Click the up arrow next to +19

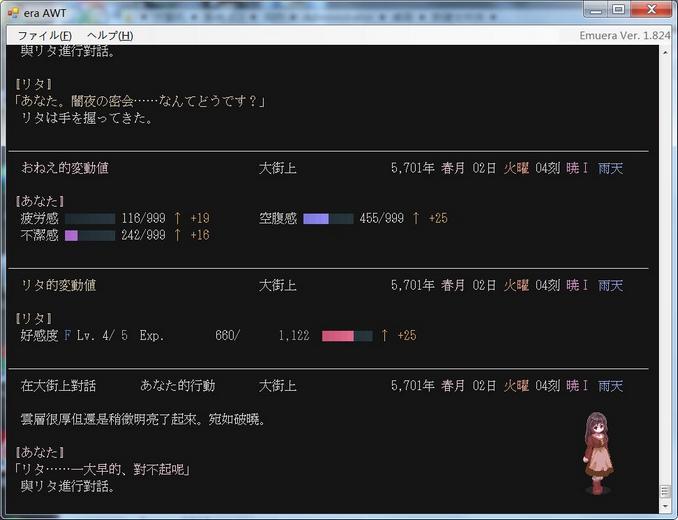(177, 218)
